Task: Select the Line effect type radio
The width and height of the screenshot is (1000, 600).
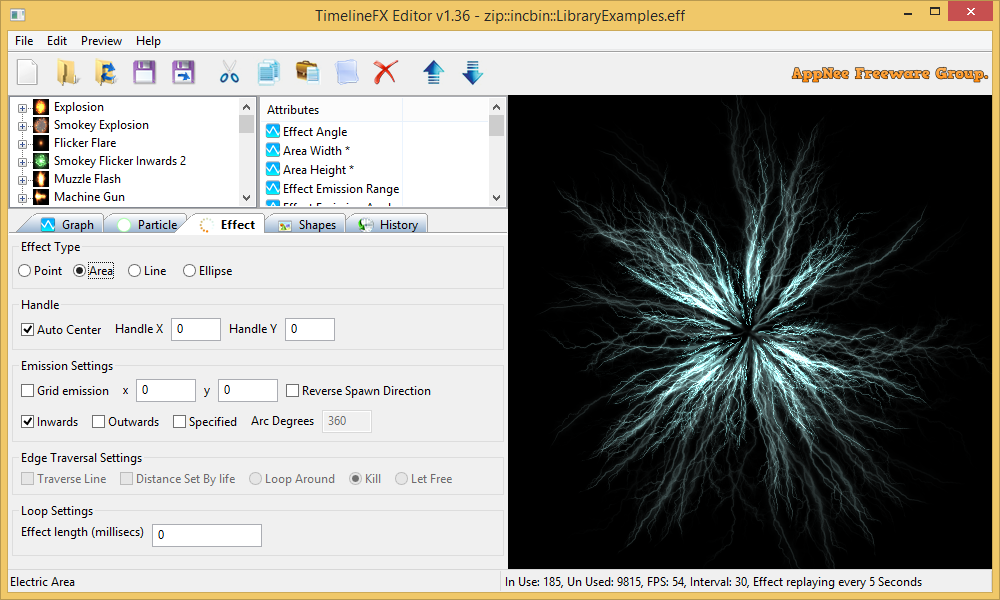Action: 134,271
